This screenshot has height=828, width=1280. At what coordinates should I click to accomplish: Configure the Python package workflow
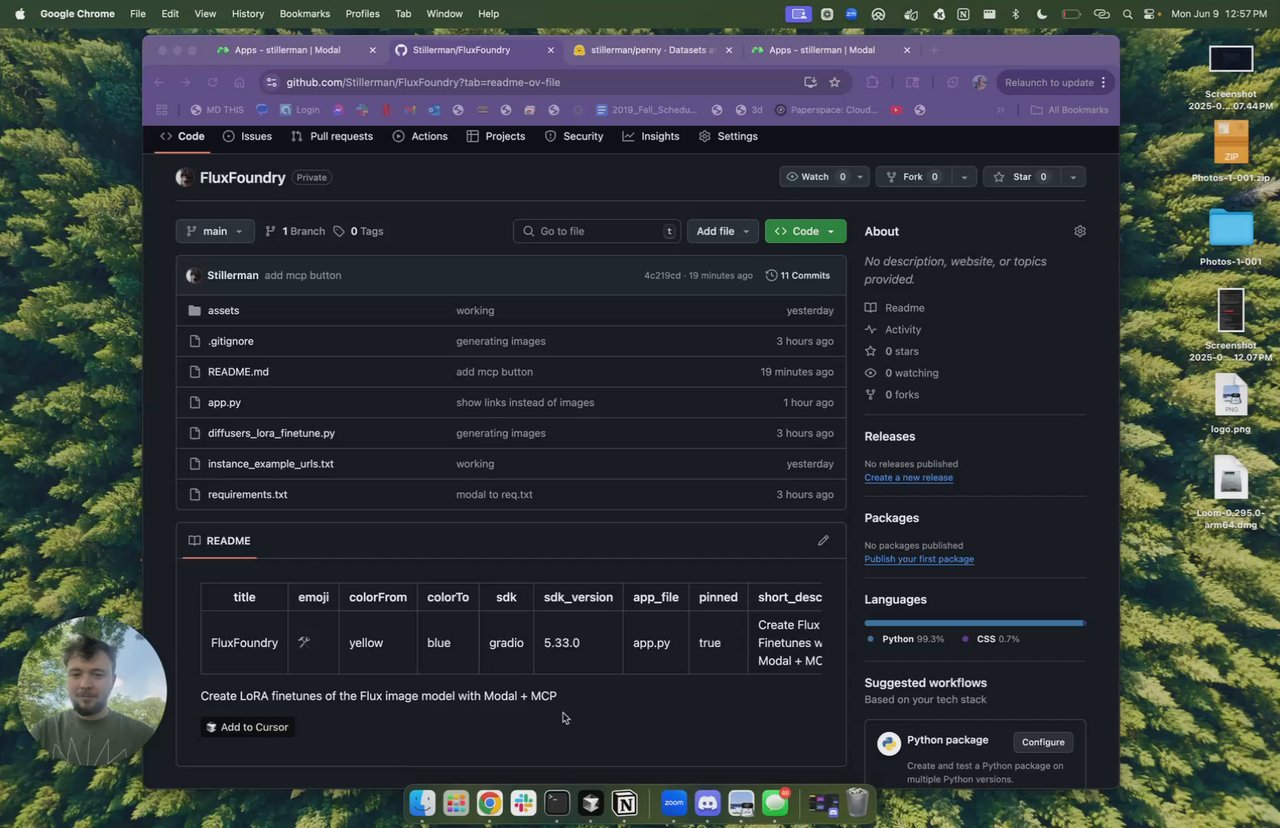pos(1043,742)
